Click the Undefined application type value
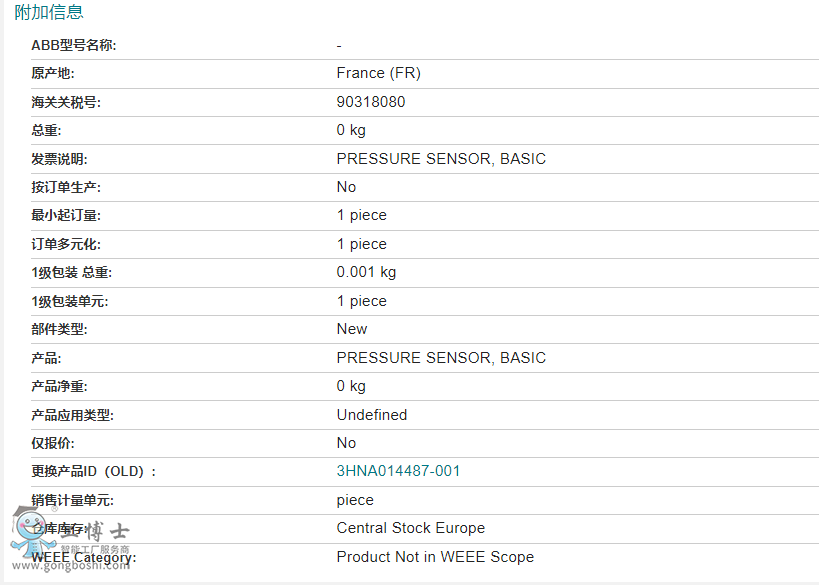Image resolution: width=819 pixels, height=585 pixels. pos(372,415)
